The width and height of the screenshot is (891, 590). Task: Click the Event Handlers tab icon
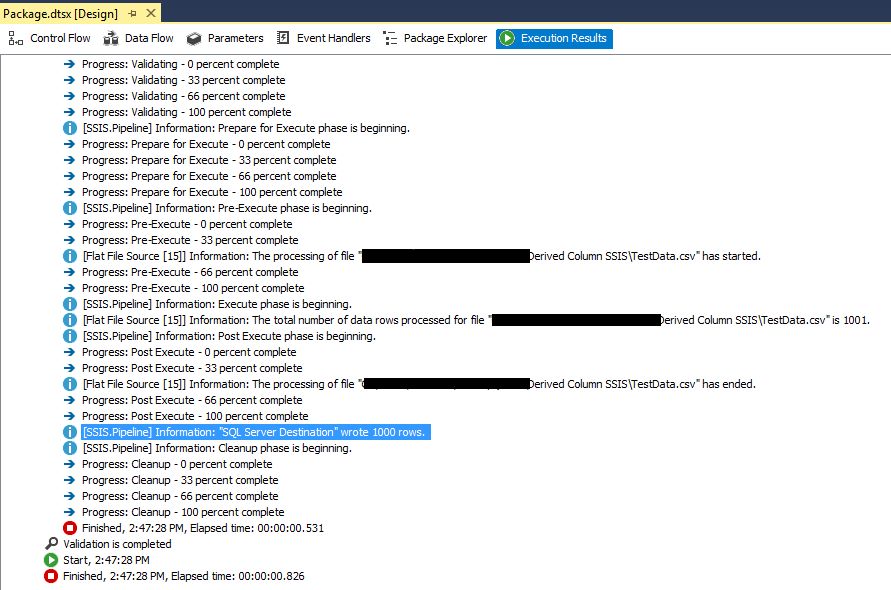point(282,38)
